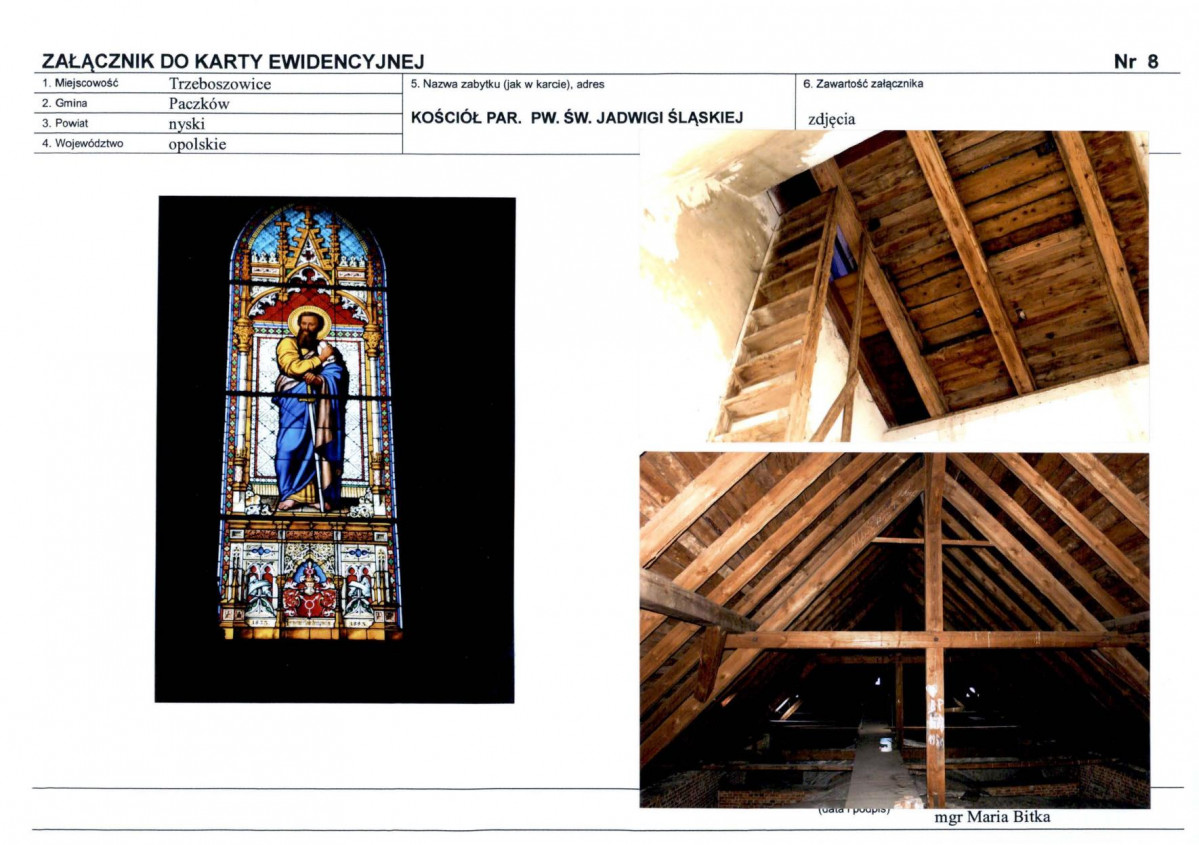
Task: Click the label 1. Miejscowość
Action: (x=80, y=83)
